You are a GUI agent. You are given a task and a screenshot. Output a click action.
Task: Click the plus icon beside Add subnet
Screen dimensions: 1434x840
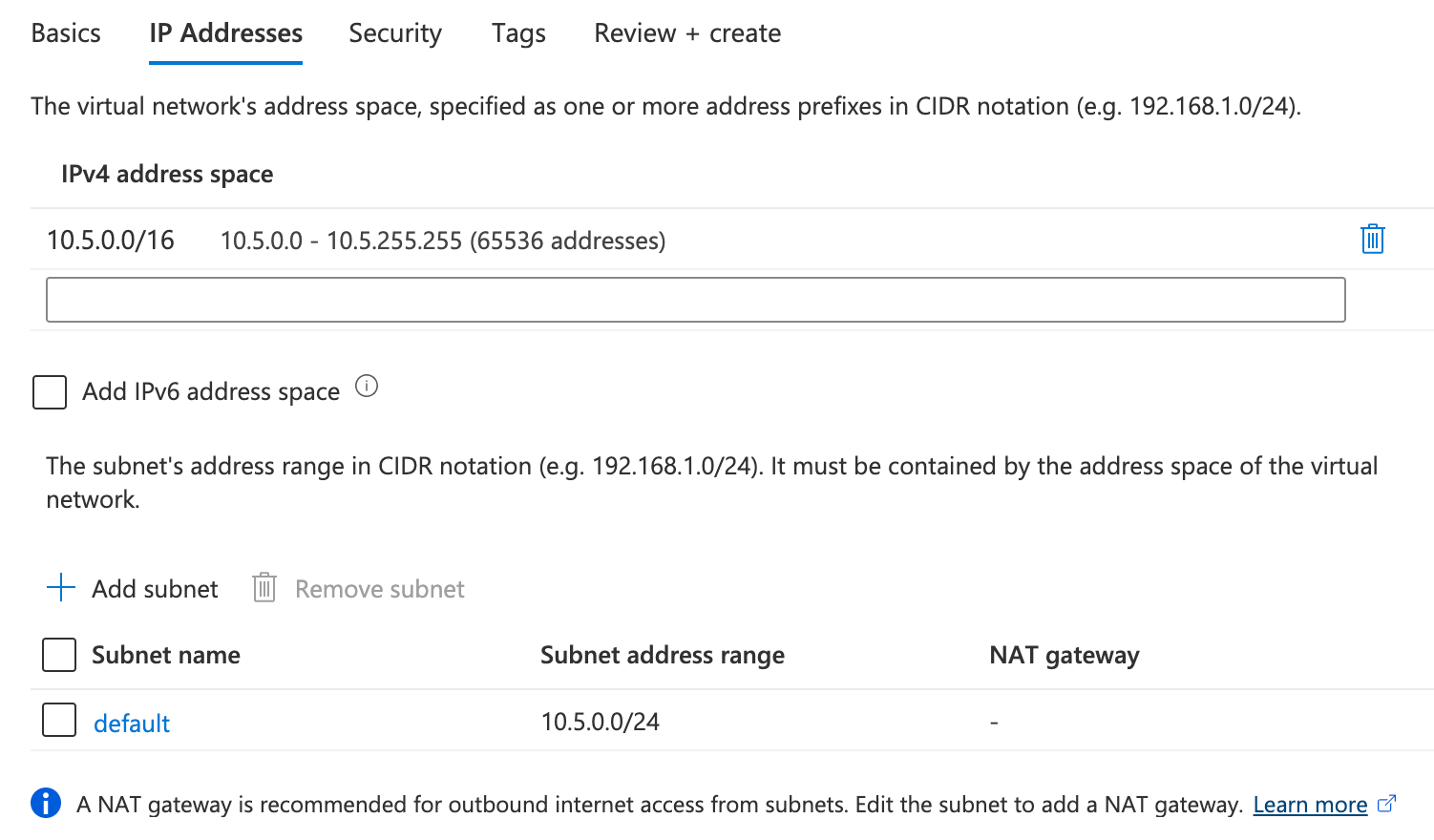click(x=59, y=588)
